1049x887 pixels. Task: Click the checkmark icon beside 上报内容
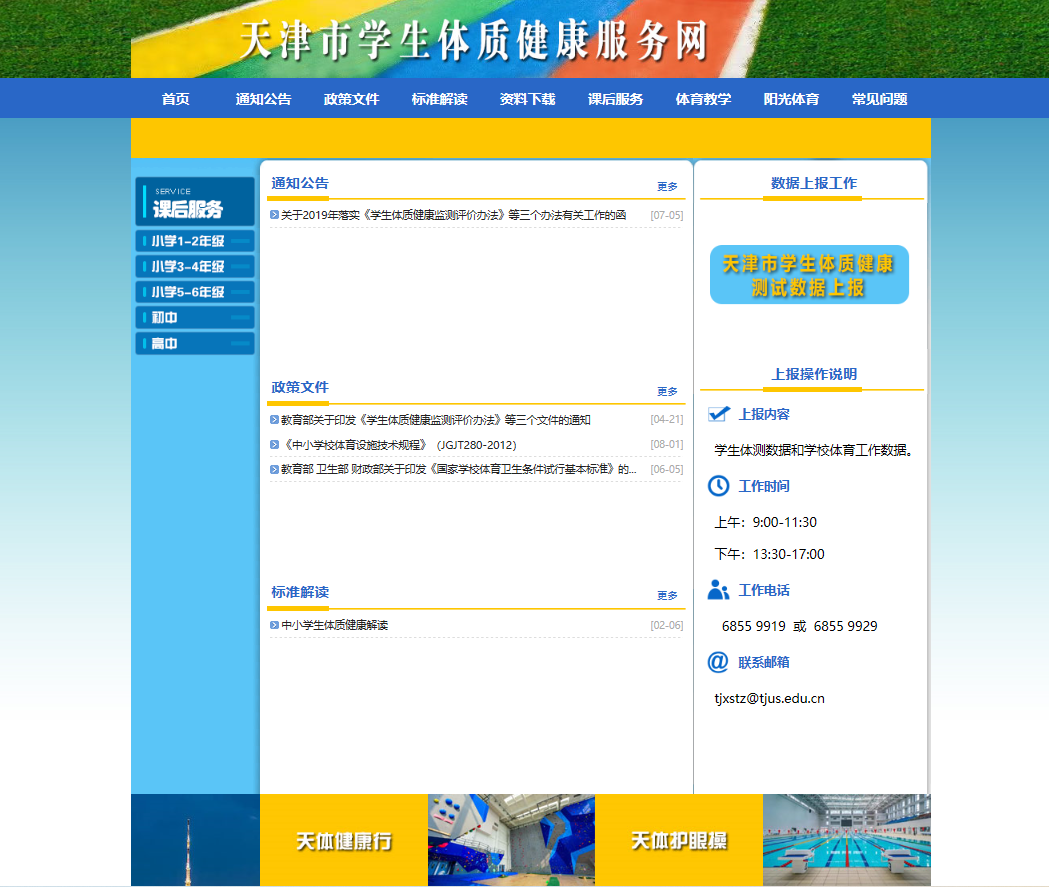tap(718, 414)
